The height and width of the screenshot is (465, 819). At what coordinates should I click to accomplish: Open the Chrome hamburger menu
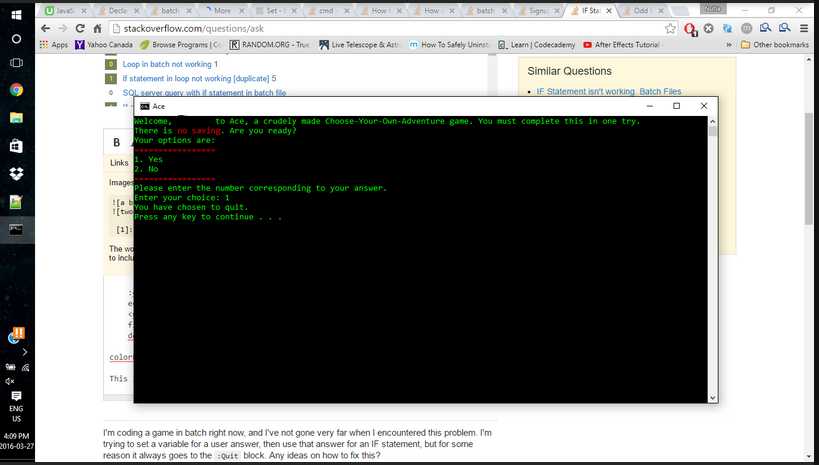[804, 29]
